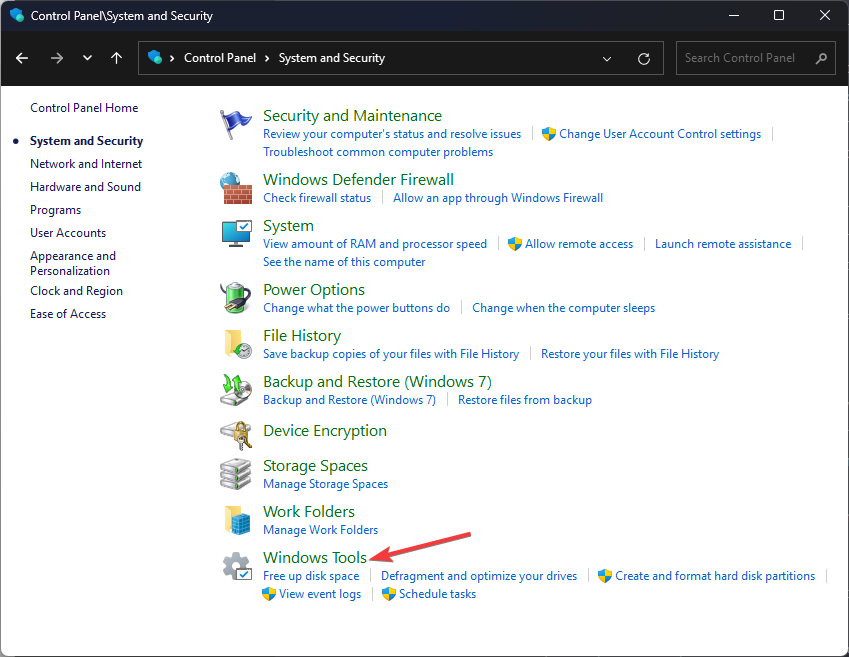
Task: Click the Storage Spaces stacked drives icon
Action: pyautogui.click(x=236, y=474)
